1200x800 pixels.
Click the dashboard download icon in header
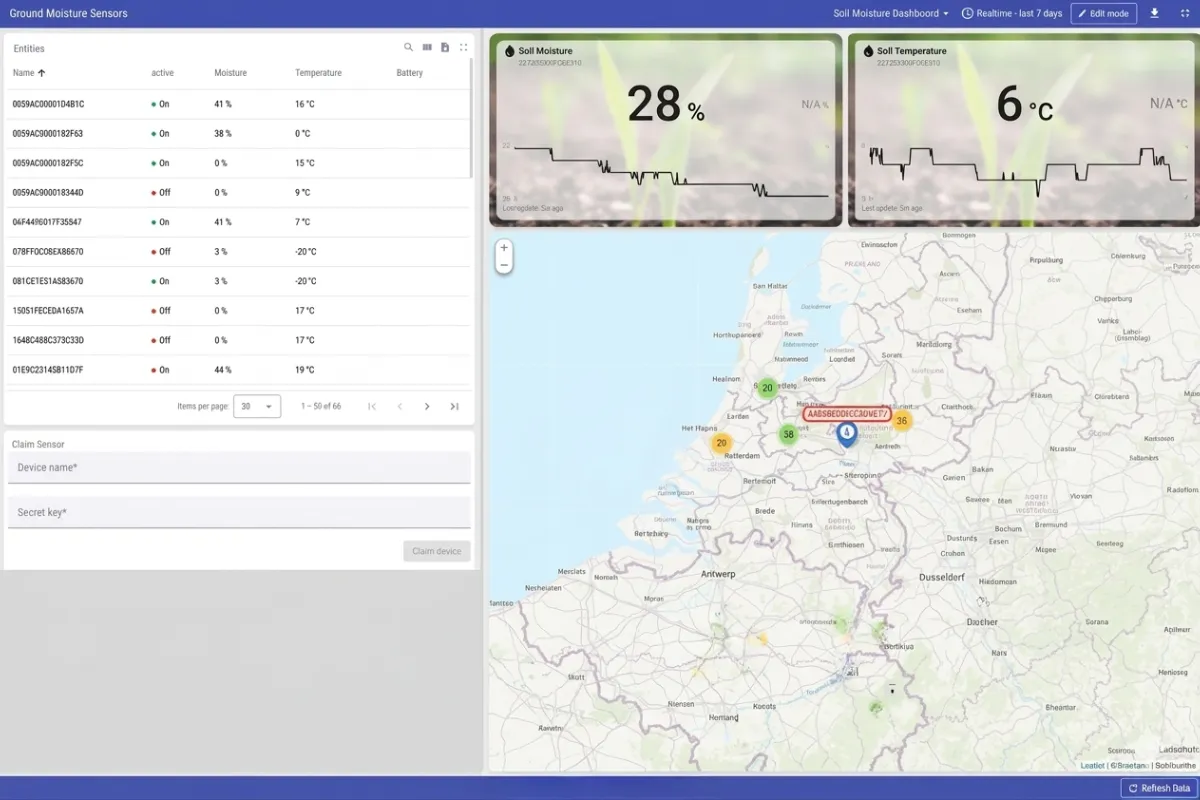[1154, 13]
